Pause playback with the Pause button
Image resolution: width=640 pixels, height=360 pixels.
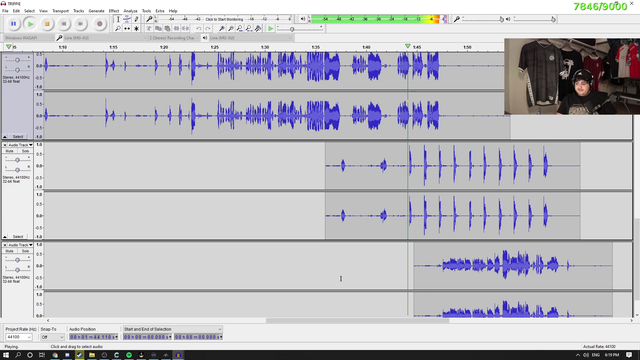tap(13, 24)
